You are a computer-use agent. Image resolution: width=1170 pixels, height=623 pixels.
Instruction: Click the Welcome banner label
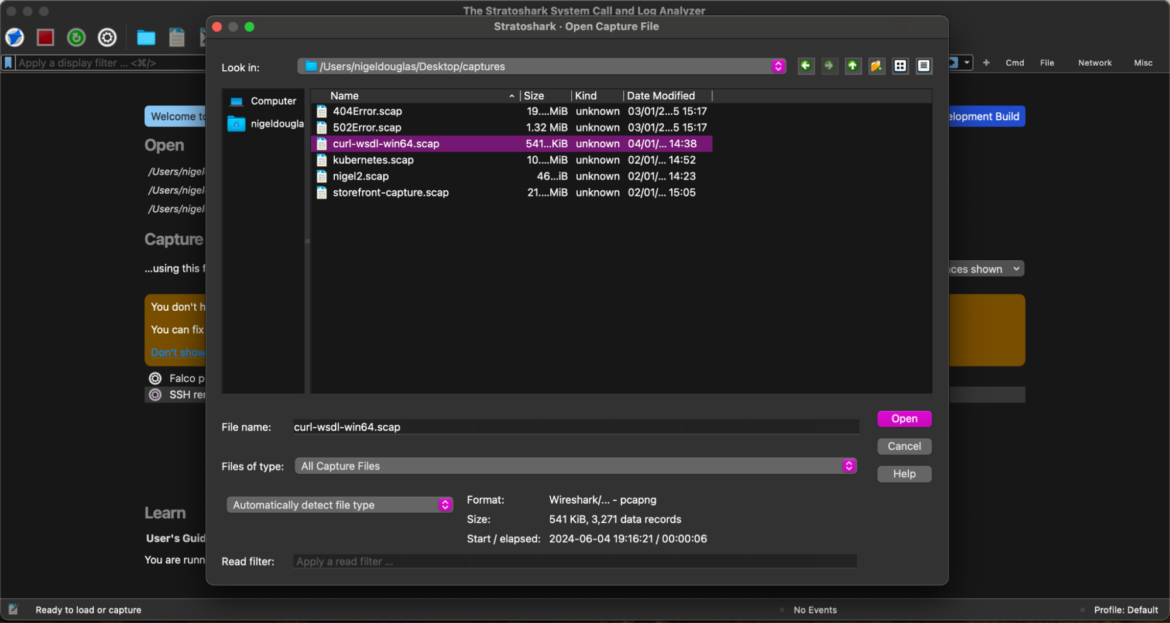(175, 116)
